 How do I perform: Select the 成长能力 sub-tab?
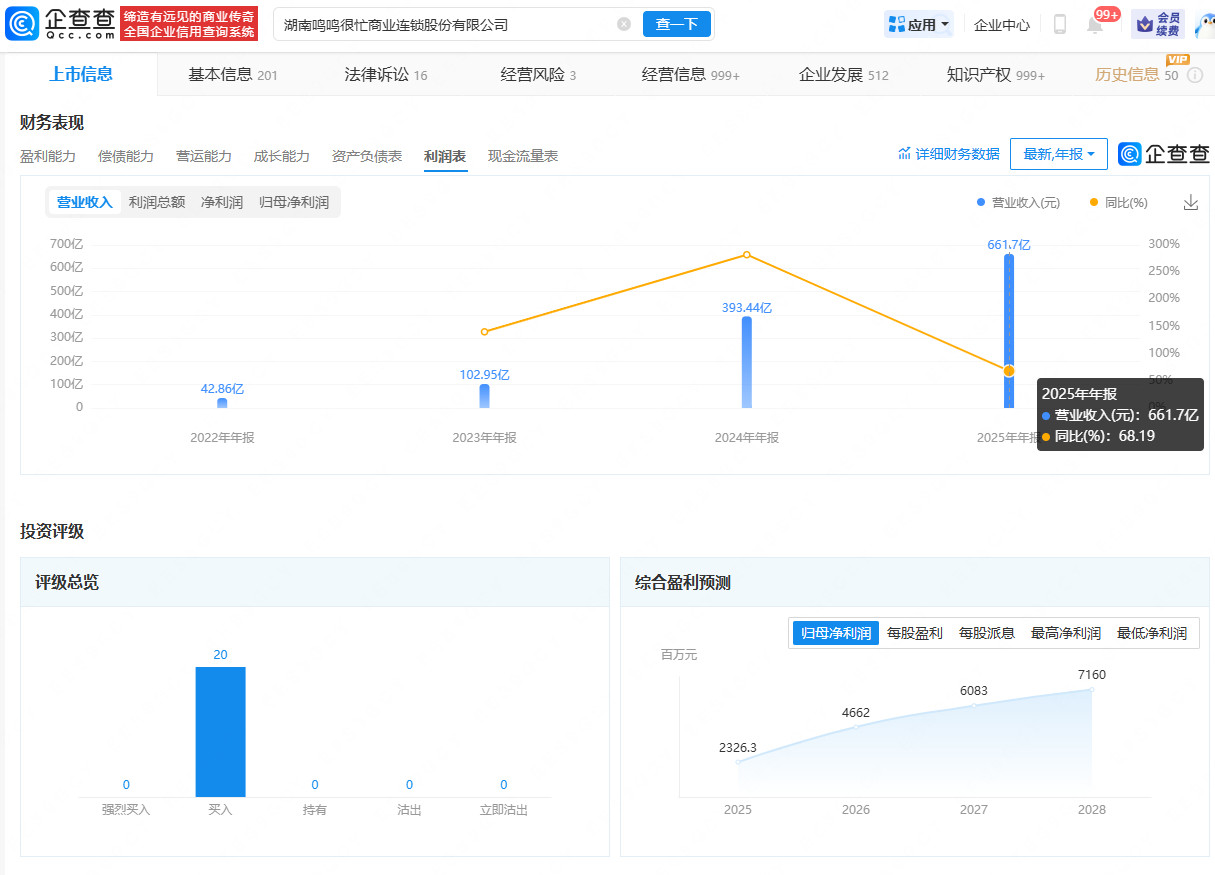coord(282,156)
